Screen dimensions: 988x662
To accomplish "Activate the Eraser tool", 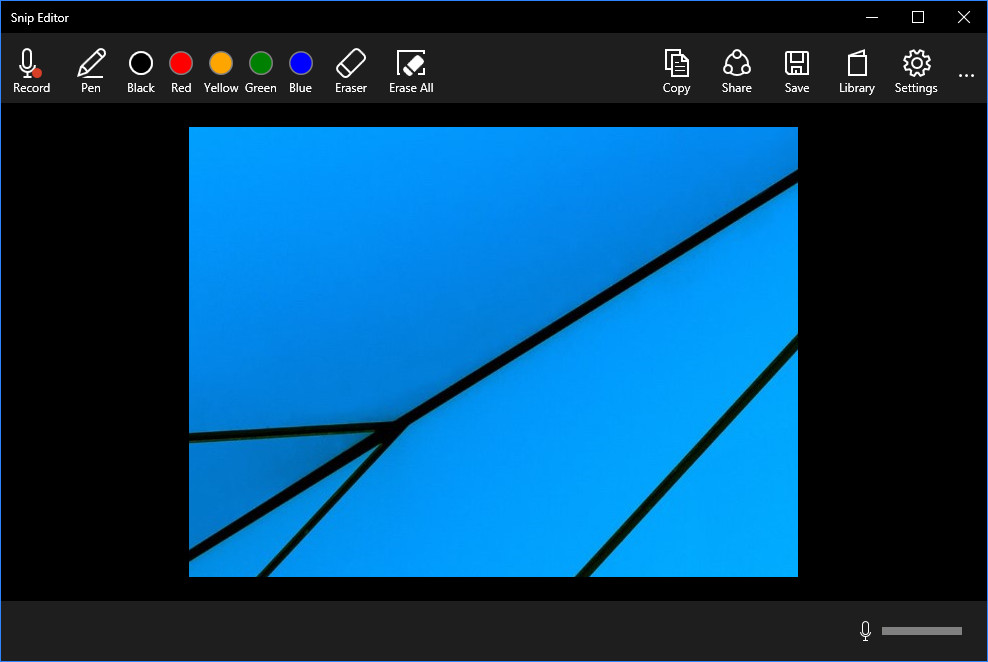I will (351, 71).
